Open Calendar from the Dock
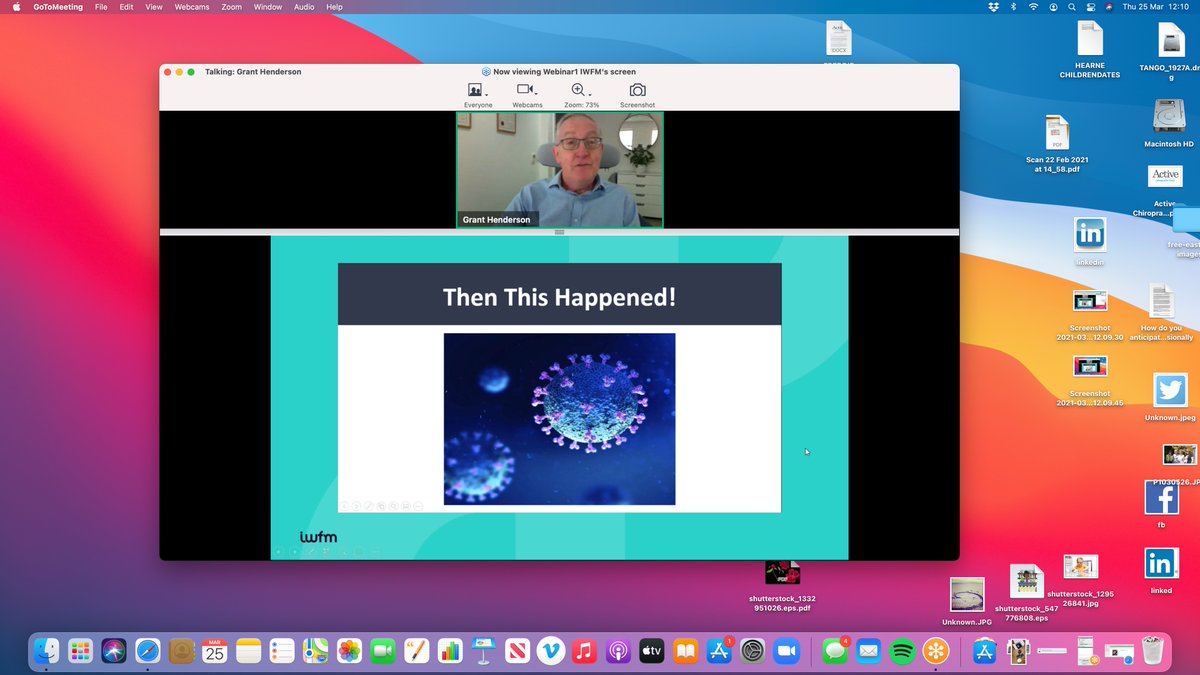1200x675 pixels. coord(215,651)
